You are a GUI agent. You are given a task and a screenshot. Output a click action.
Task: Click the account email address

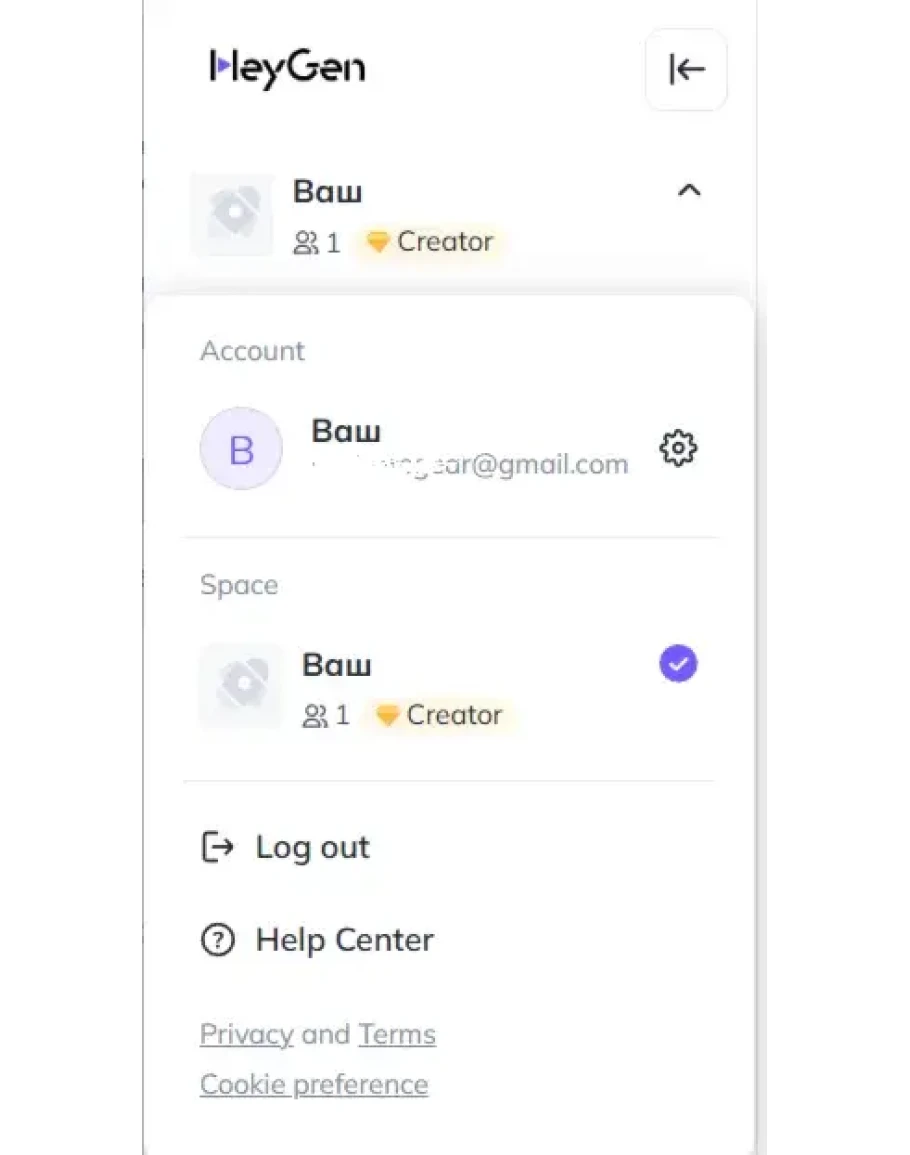click(470, 464)
